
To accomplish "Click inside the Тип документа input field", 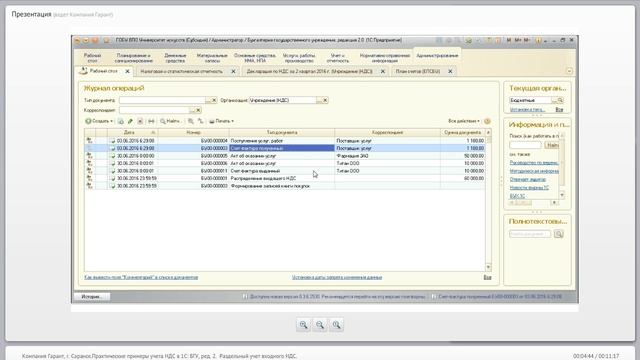I will pos(162,100).
